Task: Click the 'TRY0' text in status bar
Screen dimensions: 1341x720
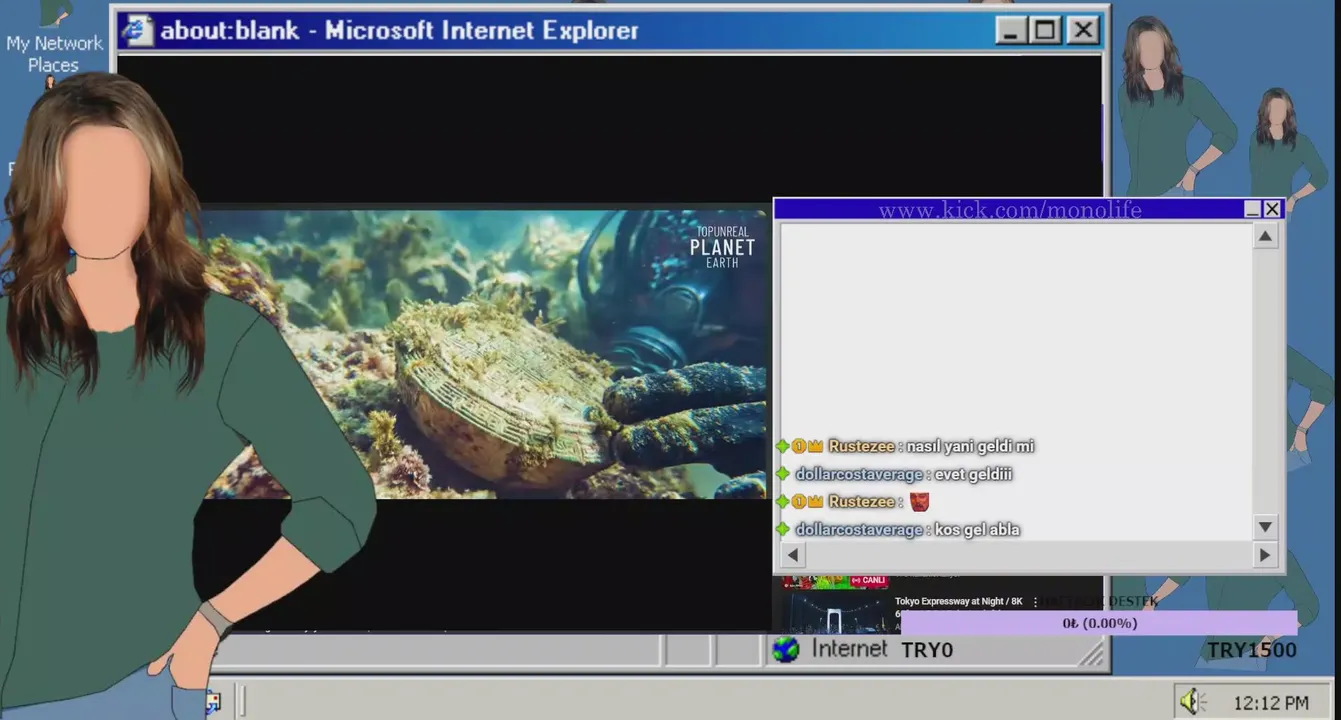Action: pos(927,650)
